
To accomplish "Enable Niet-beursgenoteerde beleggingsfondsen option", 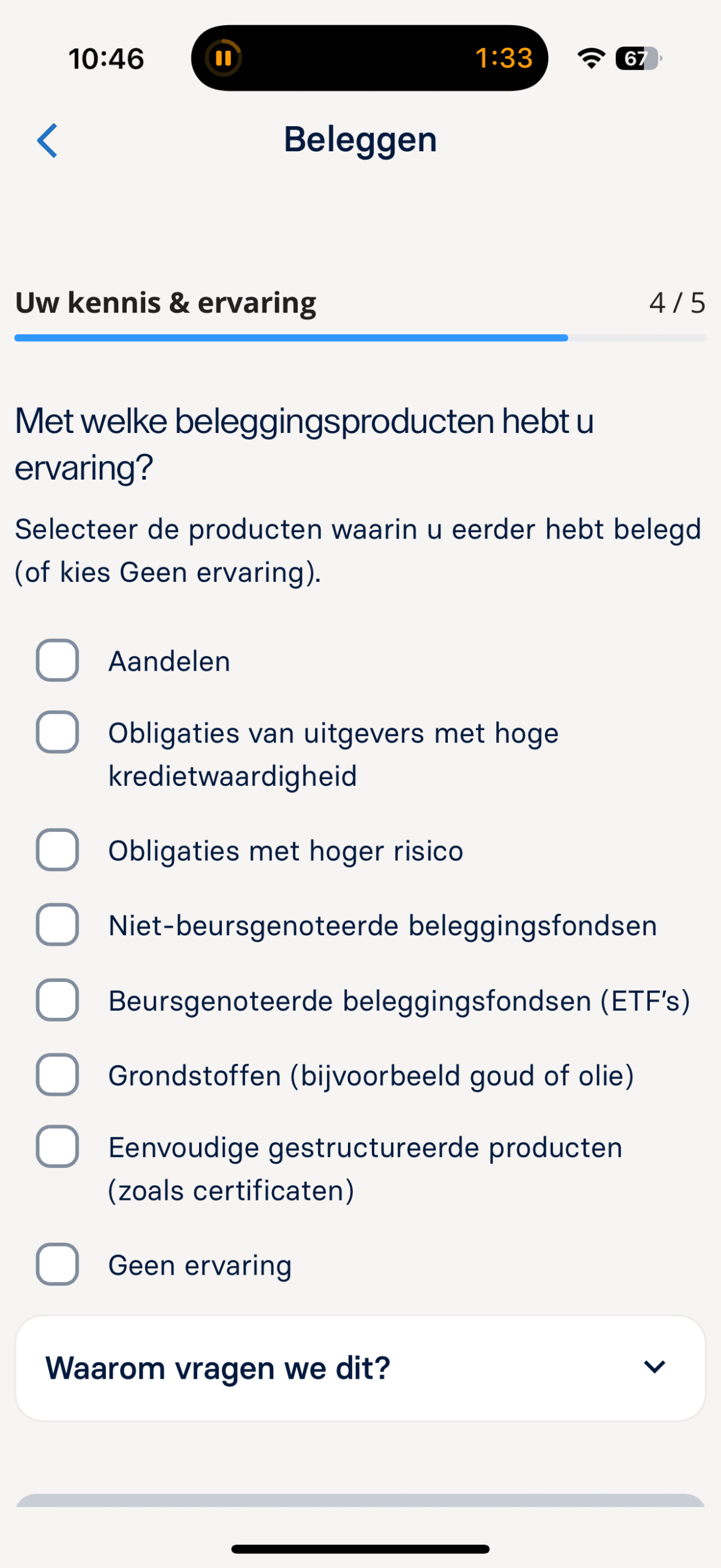I will pyautogui.click(x=58, y=924).
